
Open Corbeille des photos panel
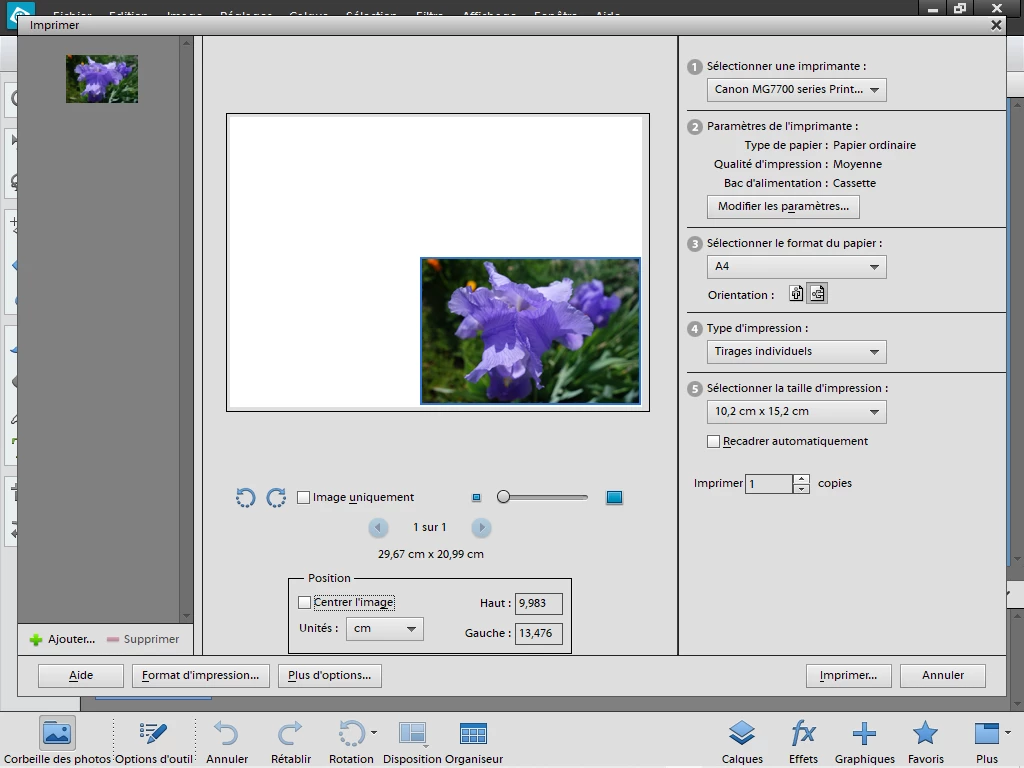coord(57,741)
